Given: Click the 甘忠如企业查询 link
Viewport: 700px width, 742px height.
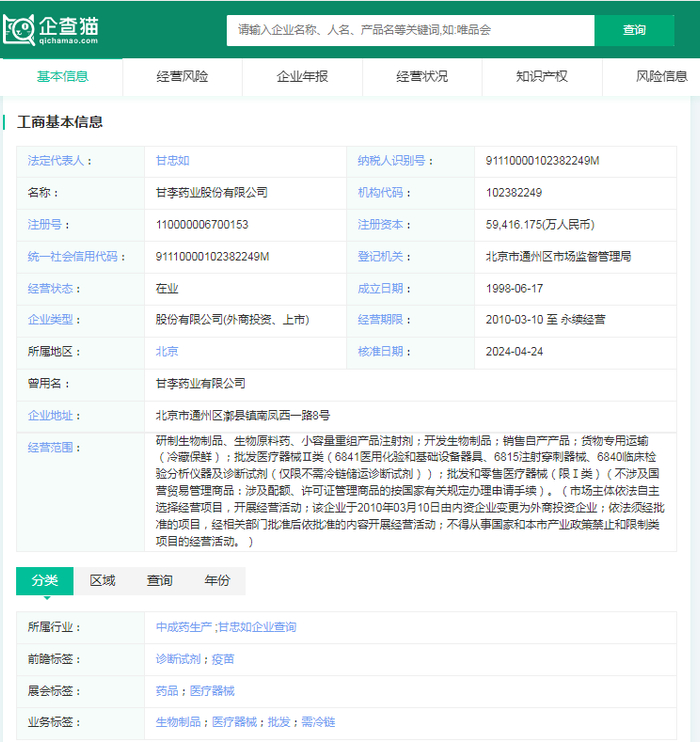Looking at the screenshot, I should tap(257, 627).
